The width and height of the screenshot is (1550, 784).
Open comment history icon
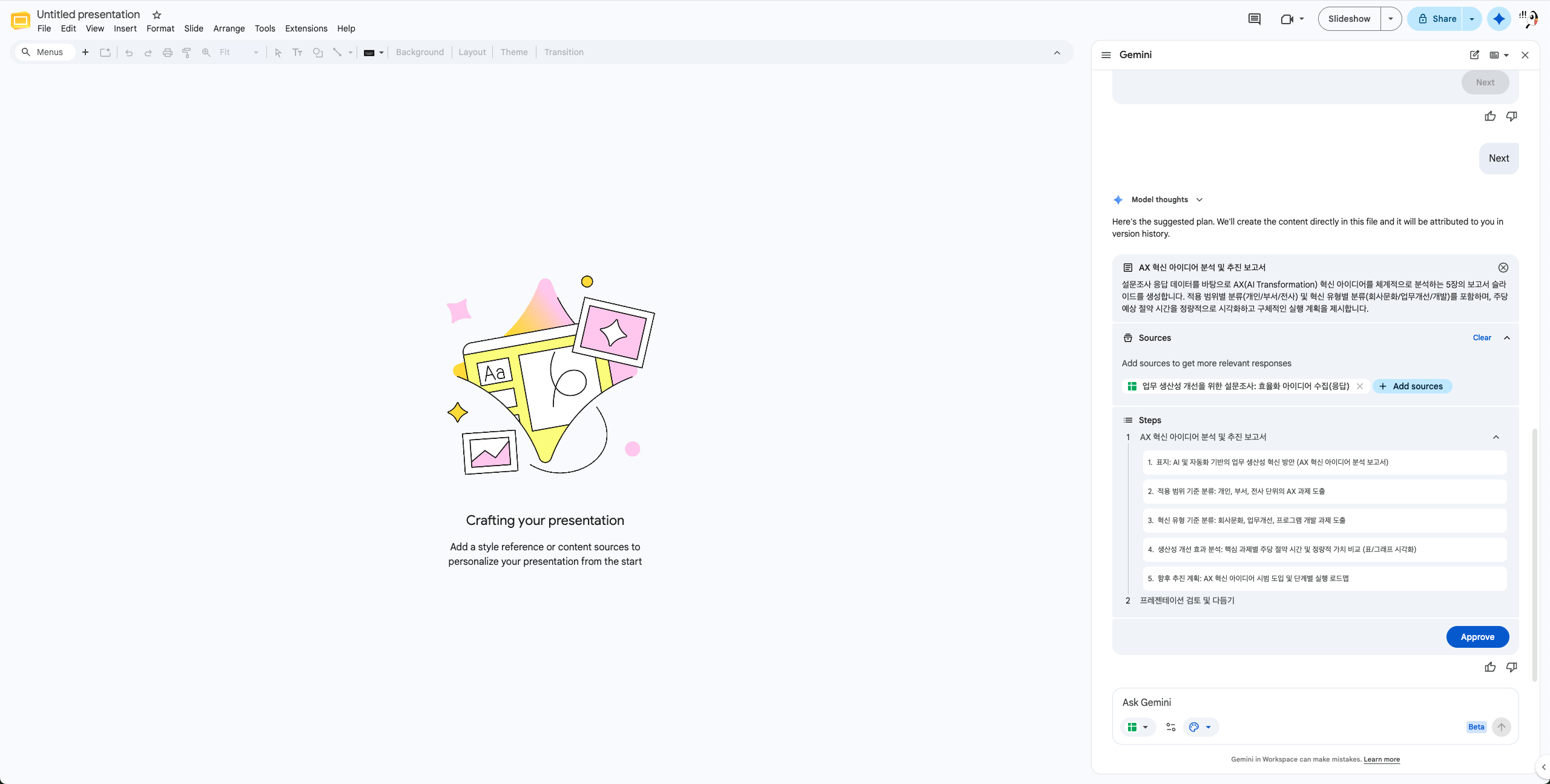point(1255,19)
